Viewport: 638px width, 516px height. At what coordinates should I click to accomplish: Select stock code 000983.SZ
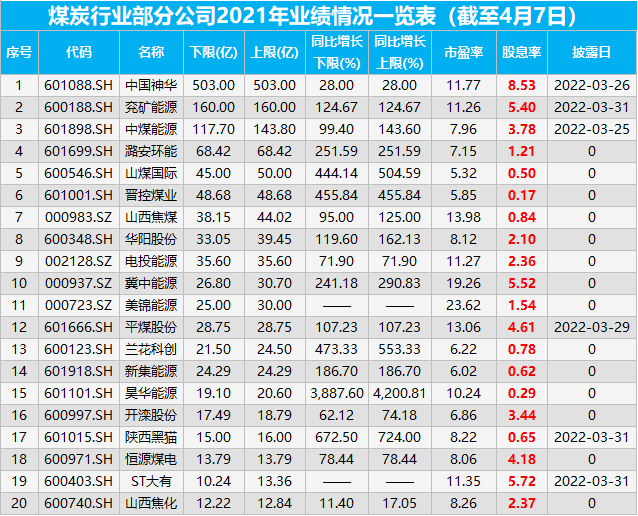(79, 217)
